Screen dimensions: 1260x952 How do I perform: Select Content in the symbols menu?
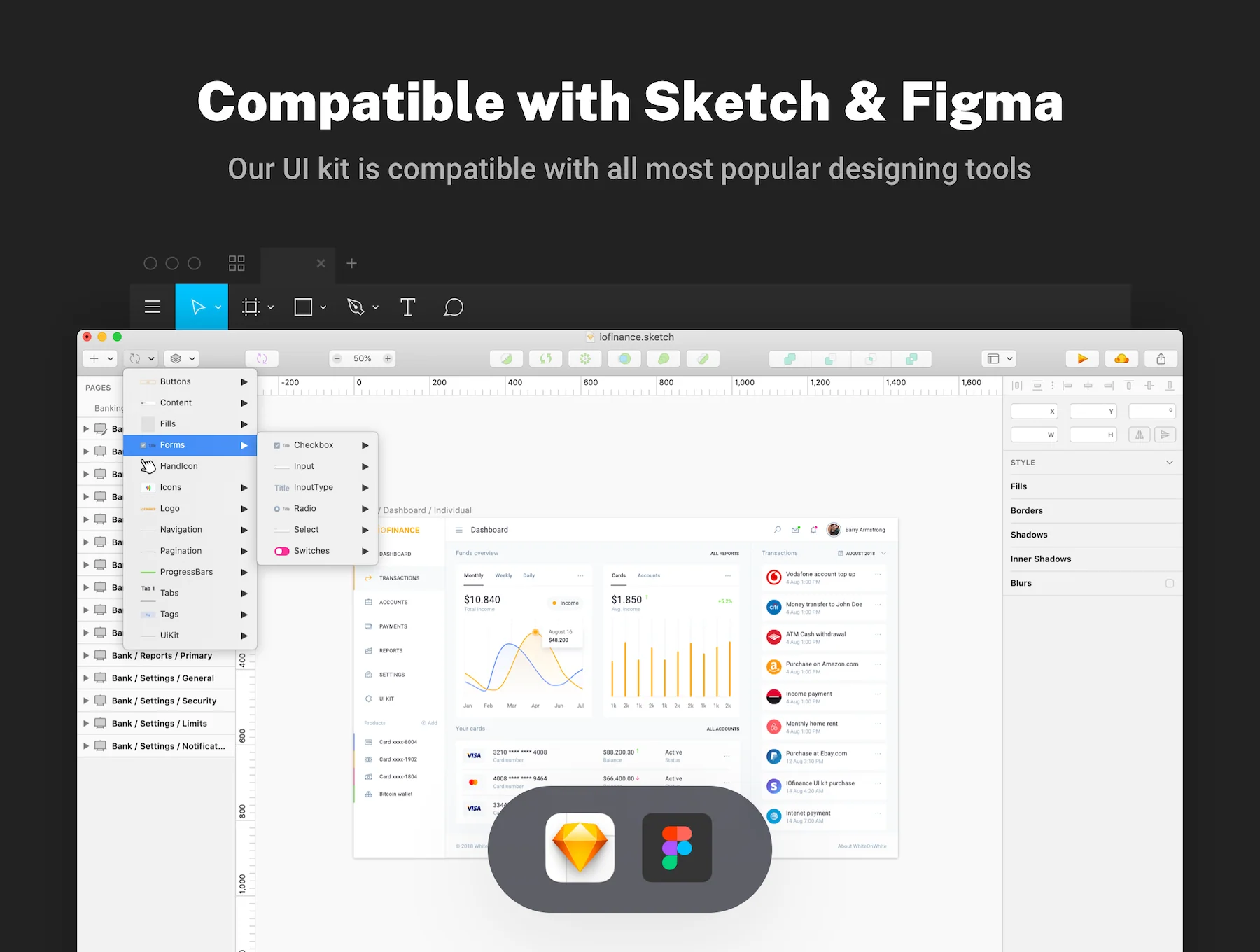coord(190,402)
